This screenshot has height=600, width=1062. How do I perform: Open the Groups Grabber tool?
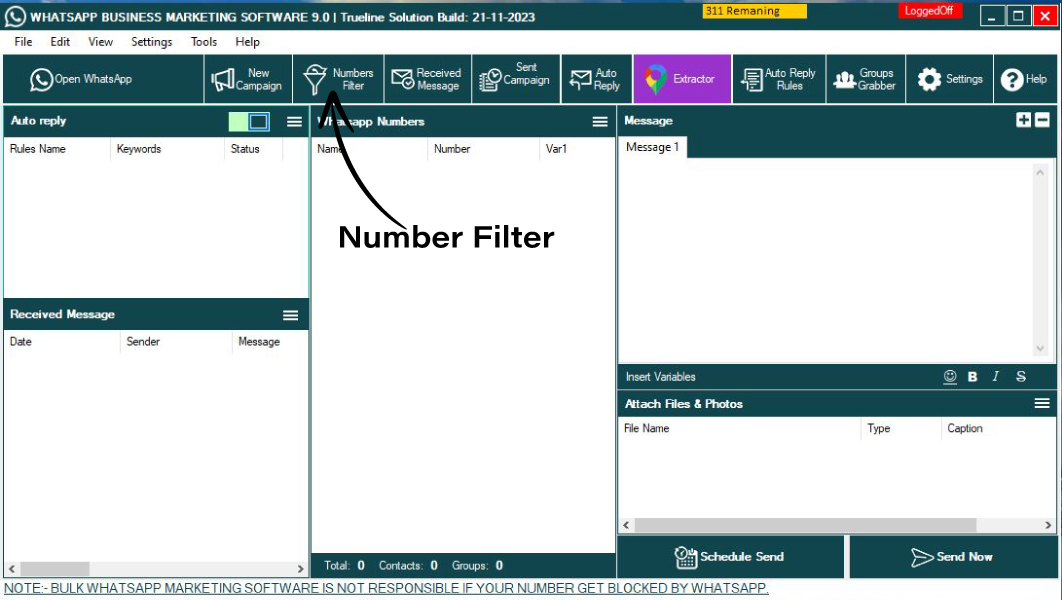point(866,79)
